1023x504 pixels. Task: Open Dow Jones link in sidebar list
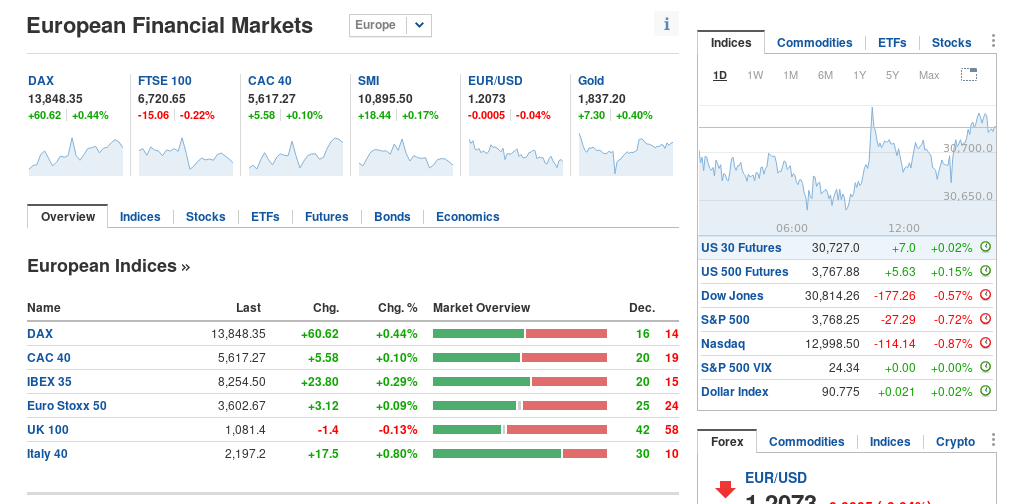[732, 295]
